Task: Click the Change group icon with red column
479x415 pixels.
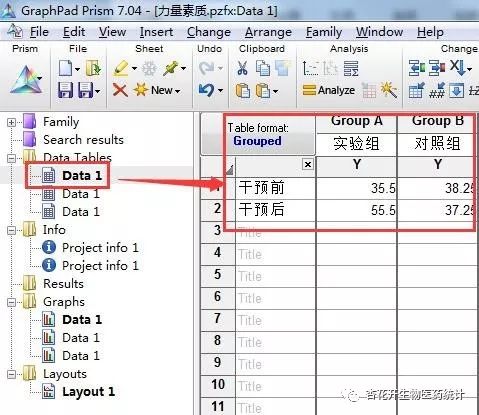Action: click(x=437, y=68)
